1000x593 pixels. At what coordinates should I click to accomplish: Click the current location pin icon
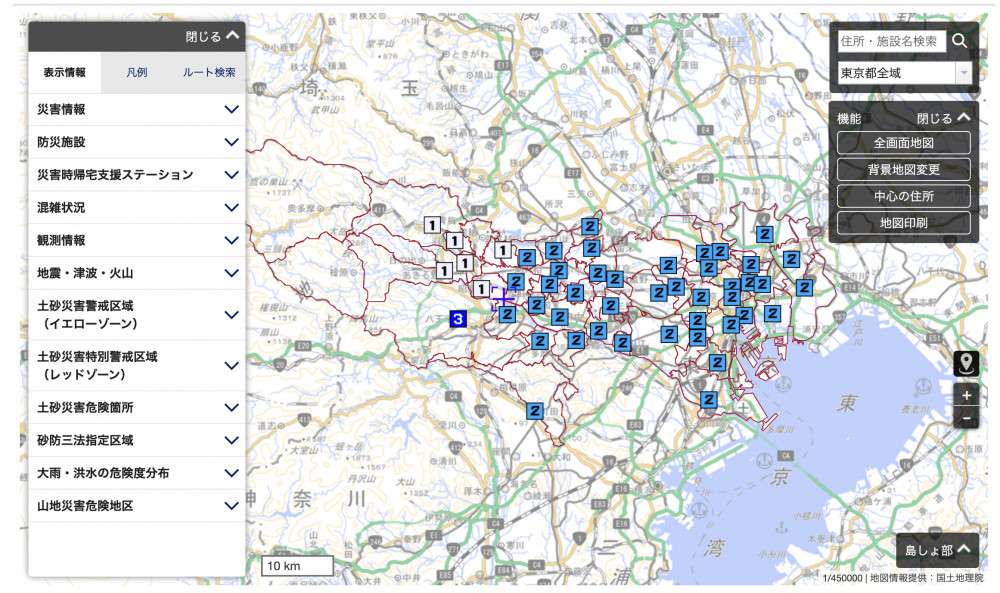click(x=966, y=364)
